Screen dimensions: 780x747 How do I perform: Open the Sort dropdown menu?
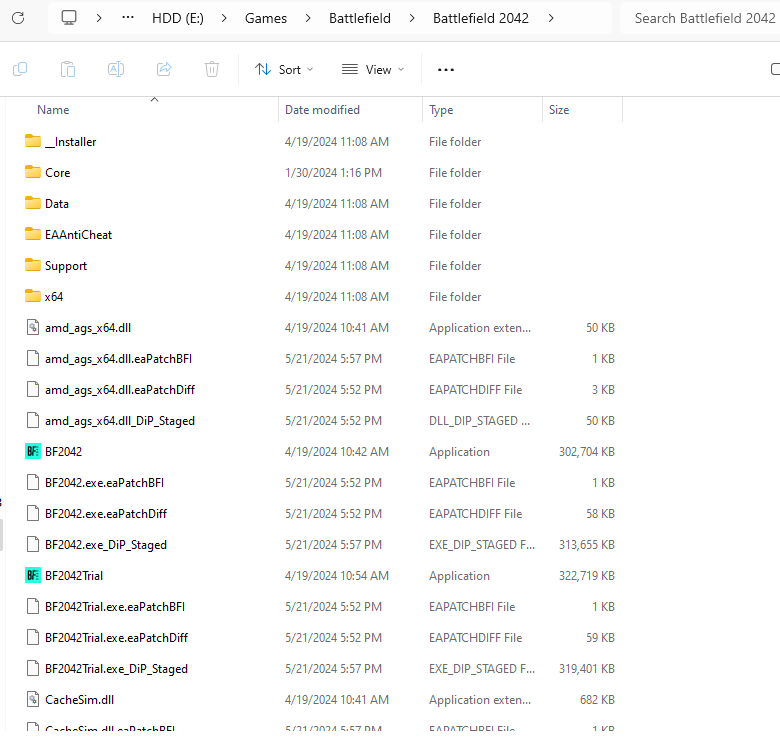(x=284, y=70)
